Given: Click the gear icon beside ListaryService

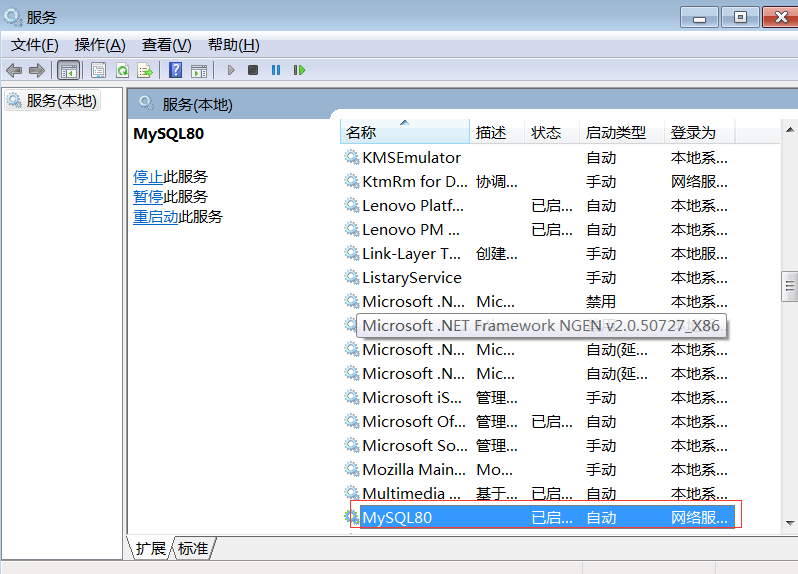Looking at the screenshot, I should 351,277.
